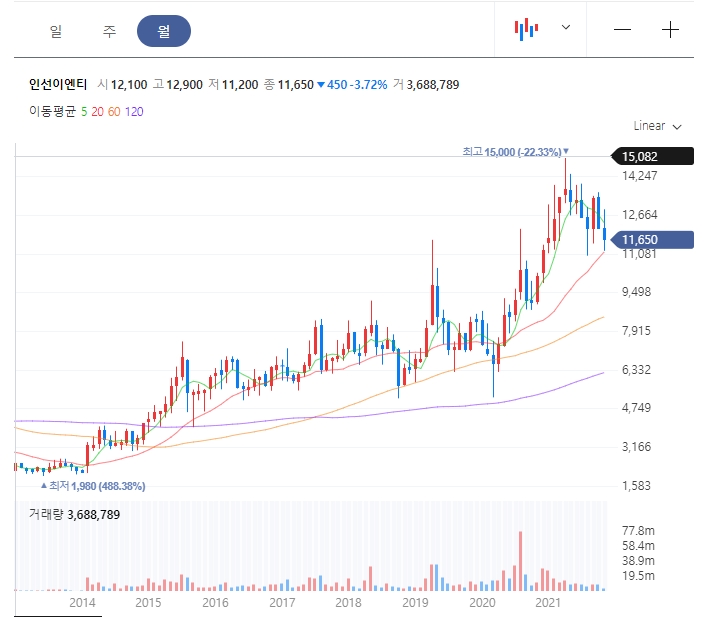Viewport: 706px width, 617px height.
Task: Click the stock name 인선이엔티
Action: (58, 84)
